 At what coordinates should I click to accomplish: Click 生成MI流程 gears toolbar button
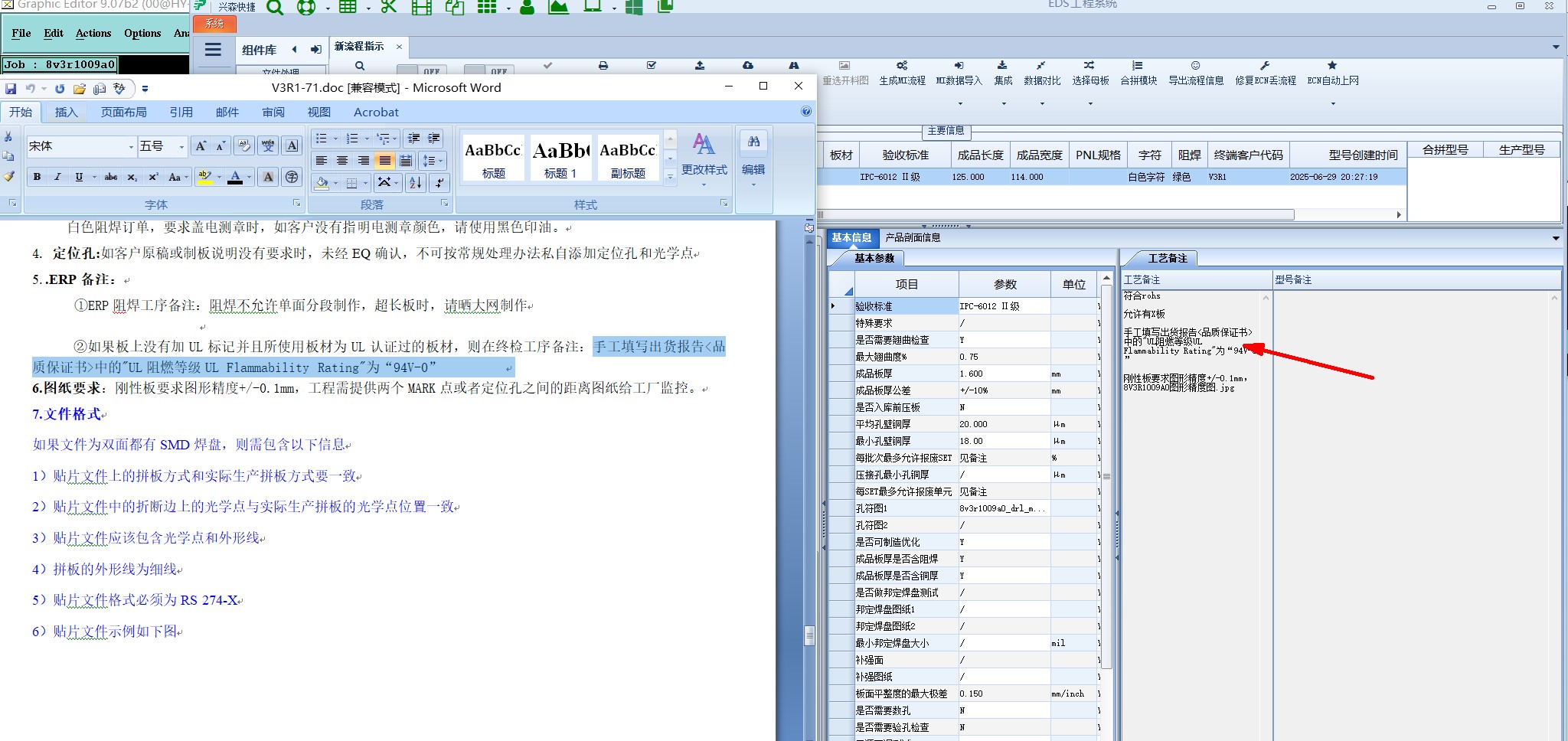903,73
